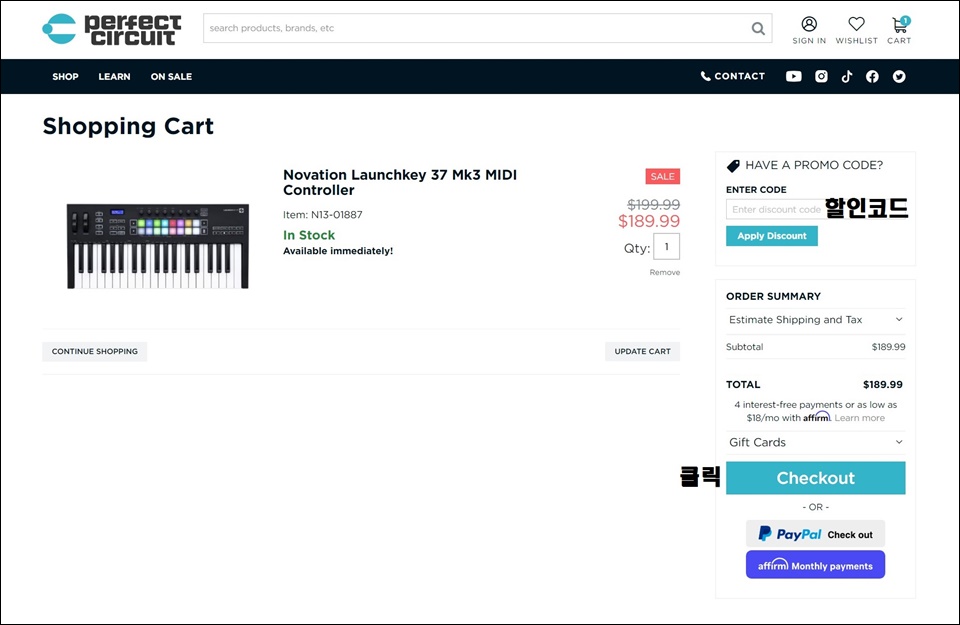
Task: Click the Continue Shopping button
Action: click(94, 351)
